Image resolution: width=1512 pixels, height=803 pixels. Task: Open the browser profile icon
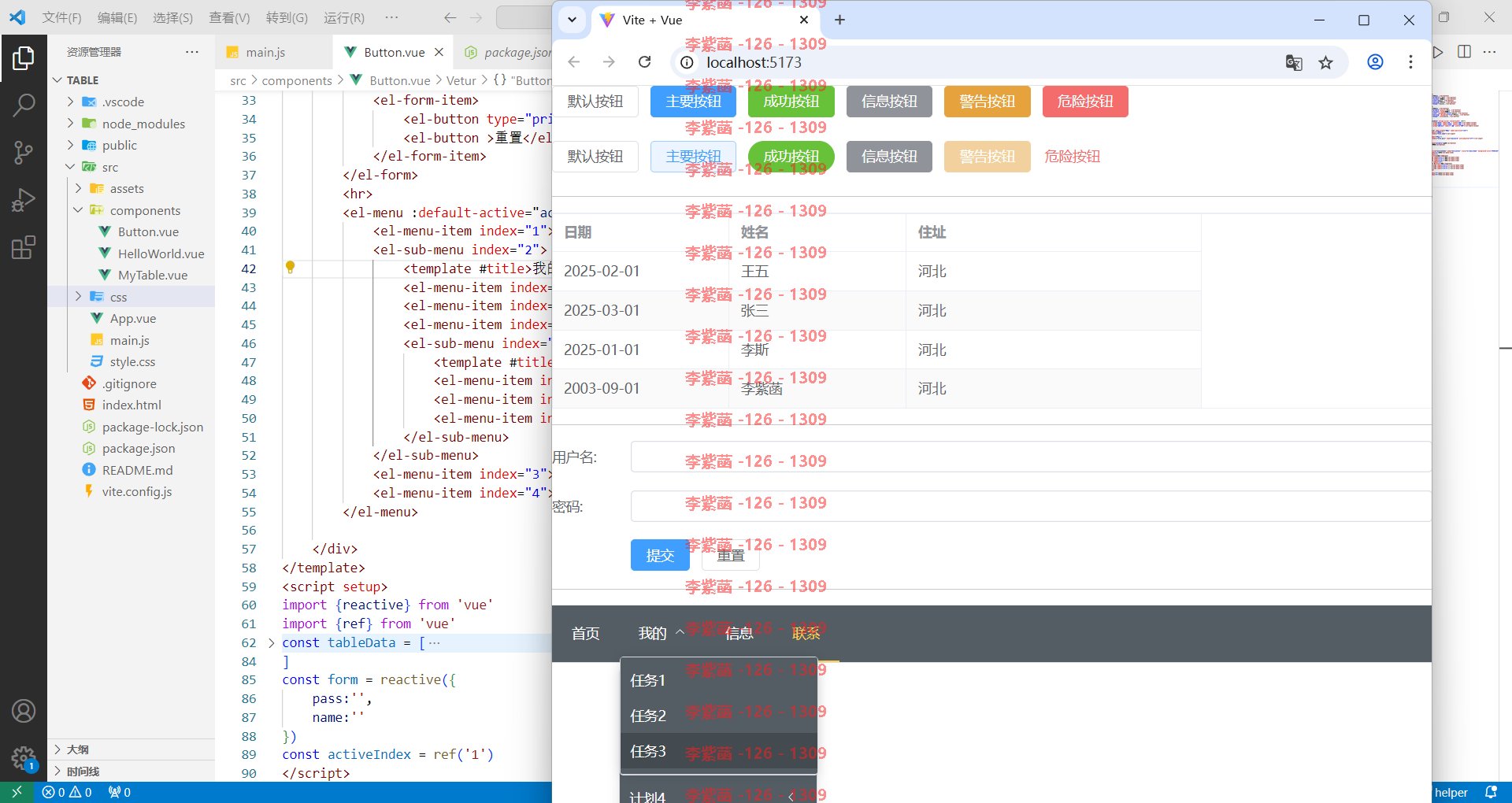coord(1375,62)
